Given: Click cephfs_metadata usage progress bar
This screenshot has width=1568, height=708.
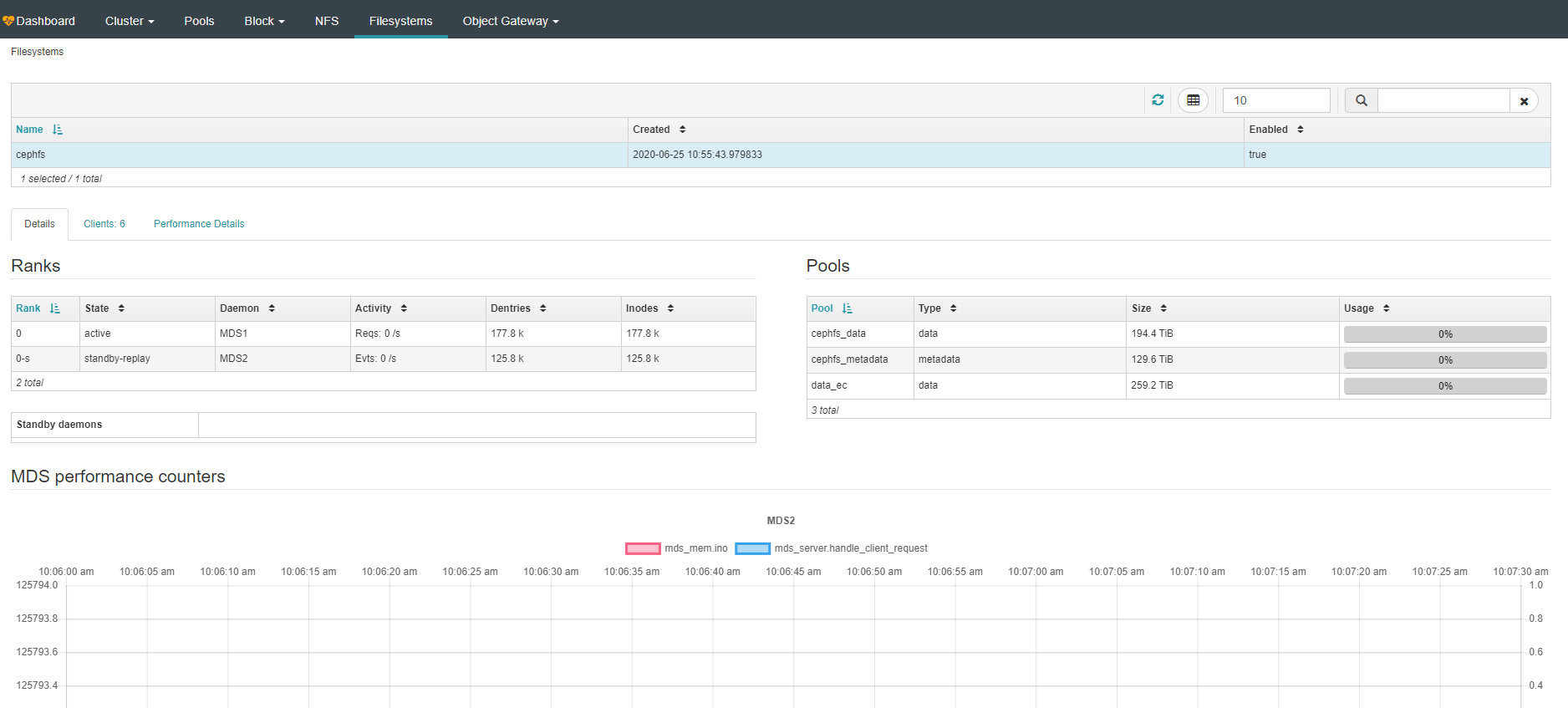Looking at the screenshot, I should click(x=1445, y=360).
